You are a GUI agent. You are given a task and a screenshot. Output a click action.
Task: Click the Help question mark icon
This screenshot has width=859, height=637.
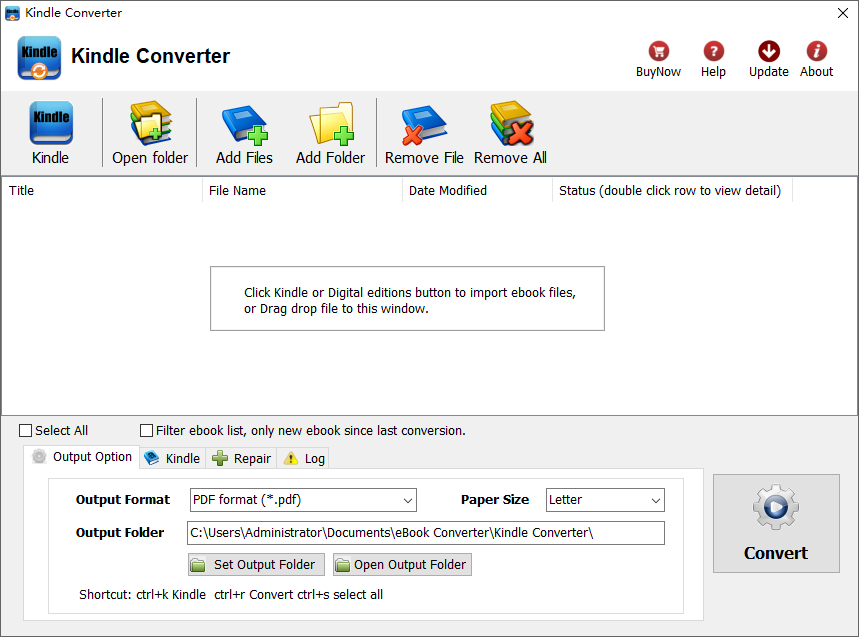pyautogui.click(x=713, y=51)
